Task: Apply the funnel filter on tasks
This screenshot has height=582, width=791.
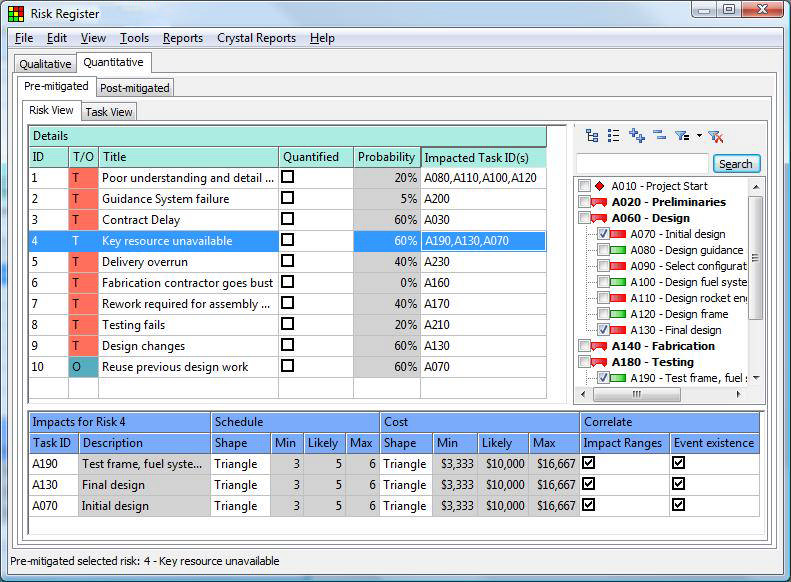Action: tap(683, 136)
